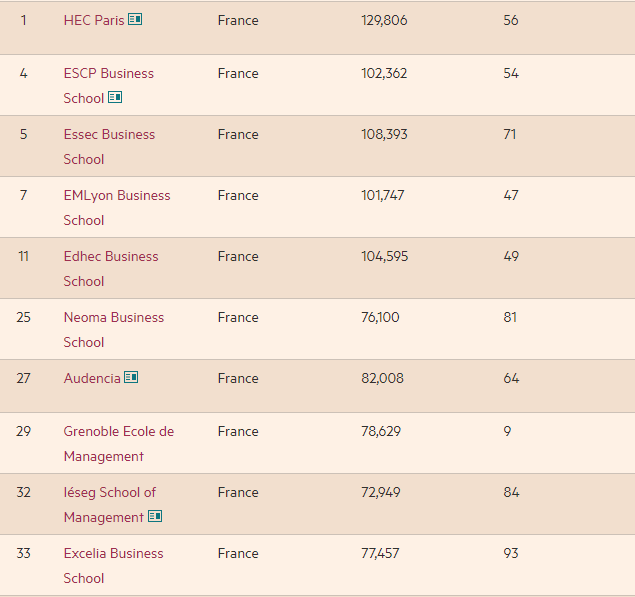This screenshot has width=635, height=597.
Task: Click rank number 7 in EMLyon row
Action: [x=23, y=195]
